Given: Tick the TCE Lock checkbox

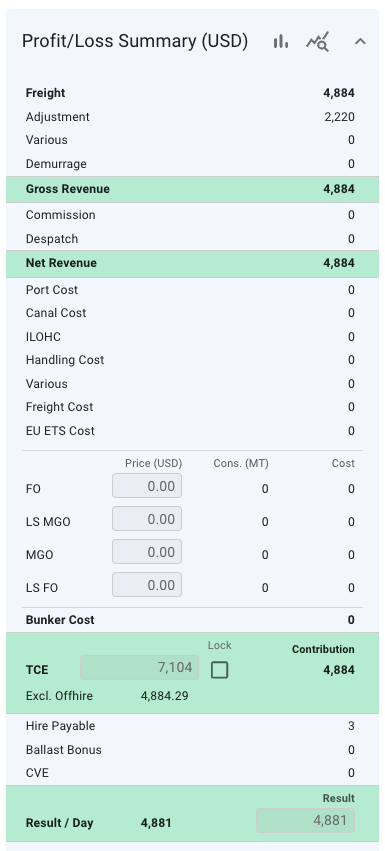Looking at the screenshot, I should click(x=219, y=671).
